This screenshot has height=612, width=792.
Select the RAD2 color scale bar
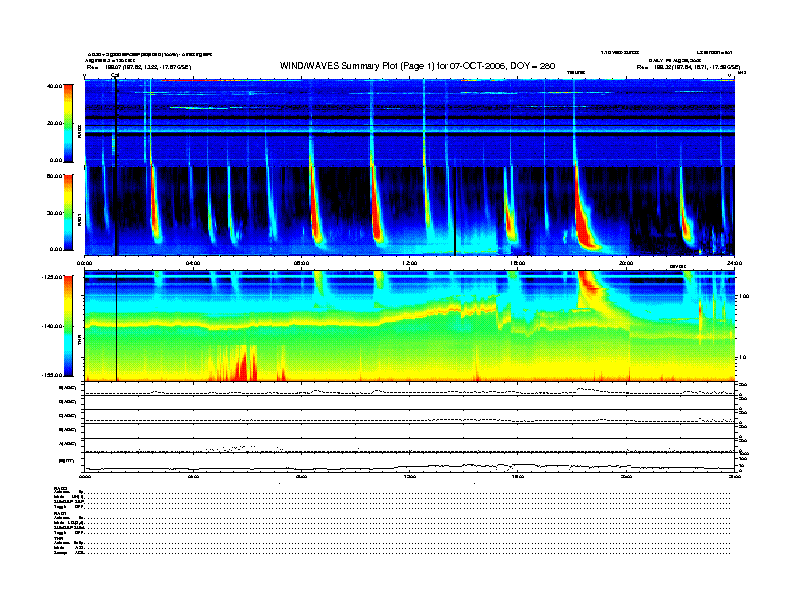click(68, 123)
